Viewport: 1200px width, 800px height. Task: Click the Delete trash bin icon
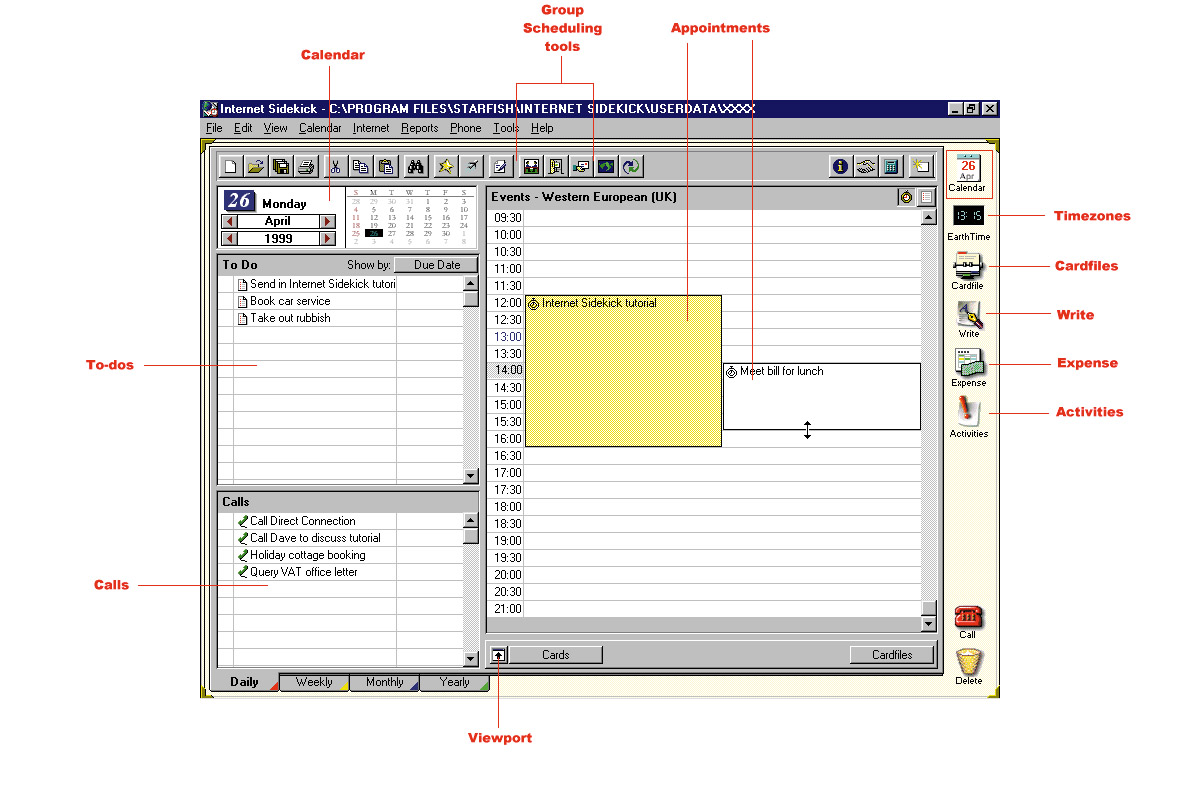(968, 663)
